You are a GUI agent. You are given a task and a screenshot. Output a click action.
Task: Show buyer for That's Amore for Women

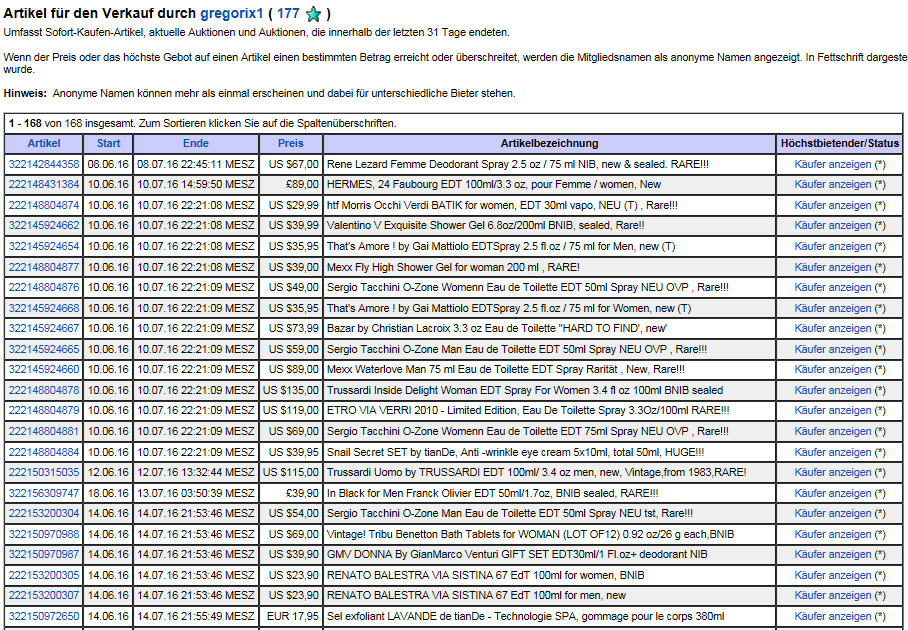coord(833,309)
